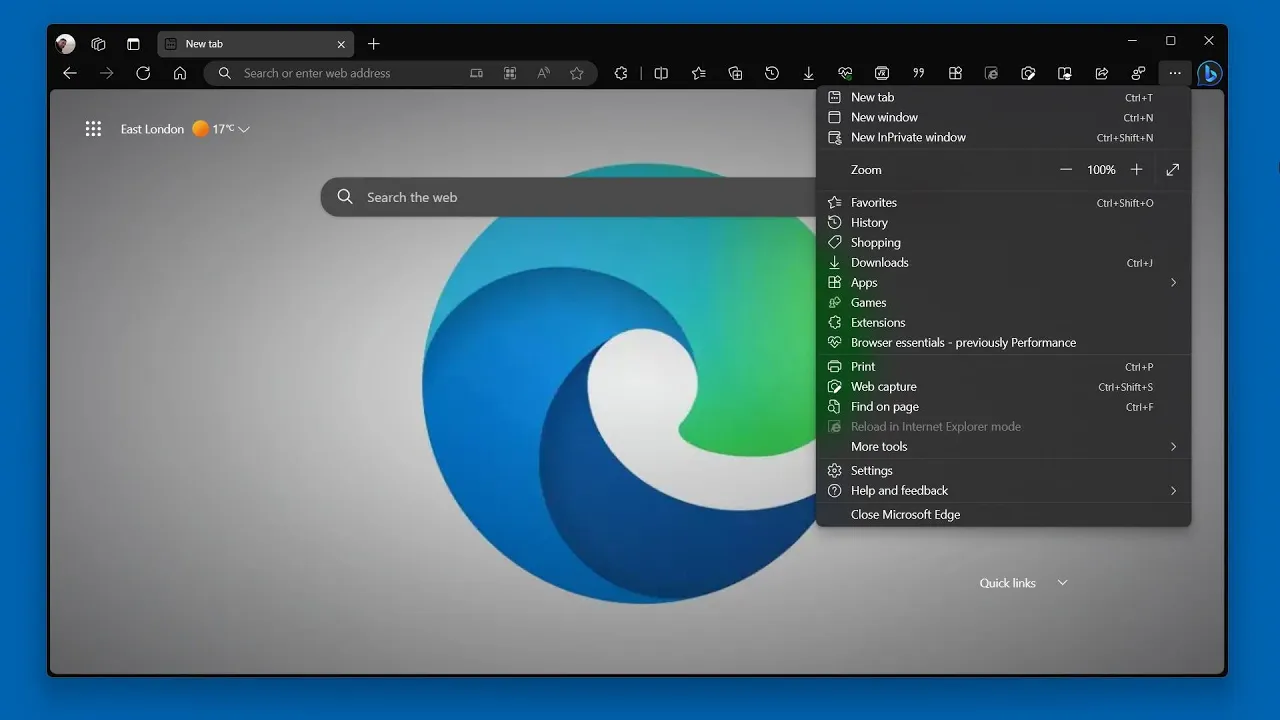Open the Feedback toolbar icon
The height and width of the screenshot is (720, 1280).
pos(1138,73)
